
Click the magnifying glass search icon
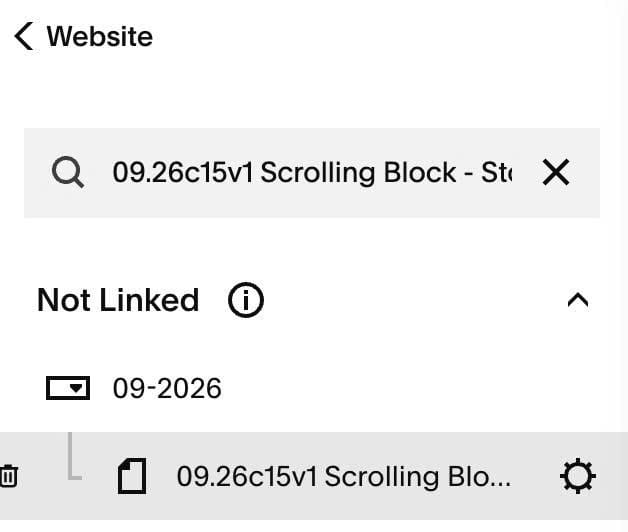click(x=68, y=172)
